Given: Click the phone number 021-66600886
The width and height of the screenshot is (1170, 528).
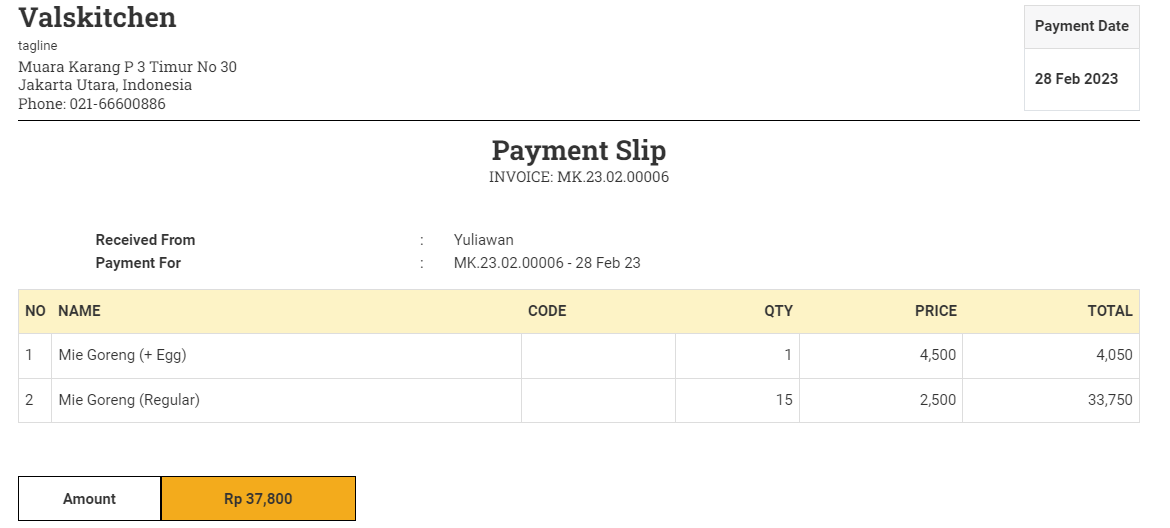Looking at the screenshot, I should 117,104.
